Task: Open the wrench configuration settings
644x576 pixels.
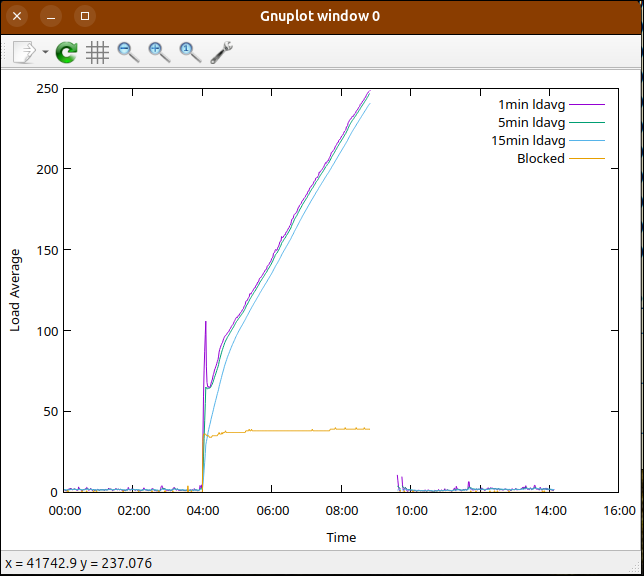Action: pyautogui.click(x=221, y=52)
